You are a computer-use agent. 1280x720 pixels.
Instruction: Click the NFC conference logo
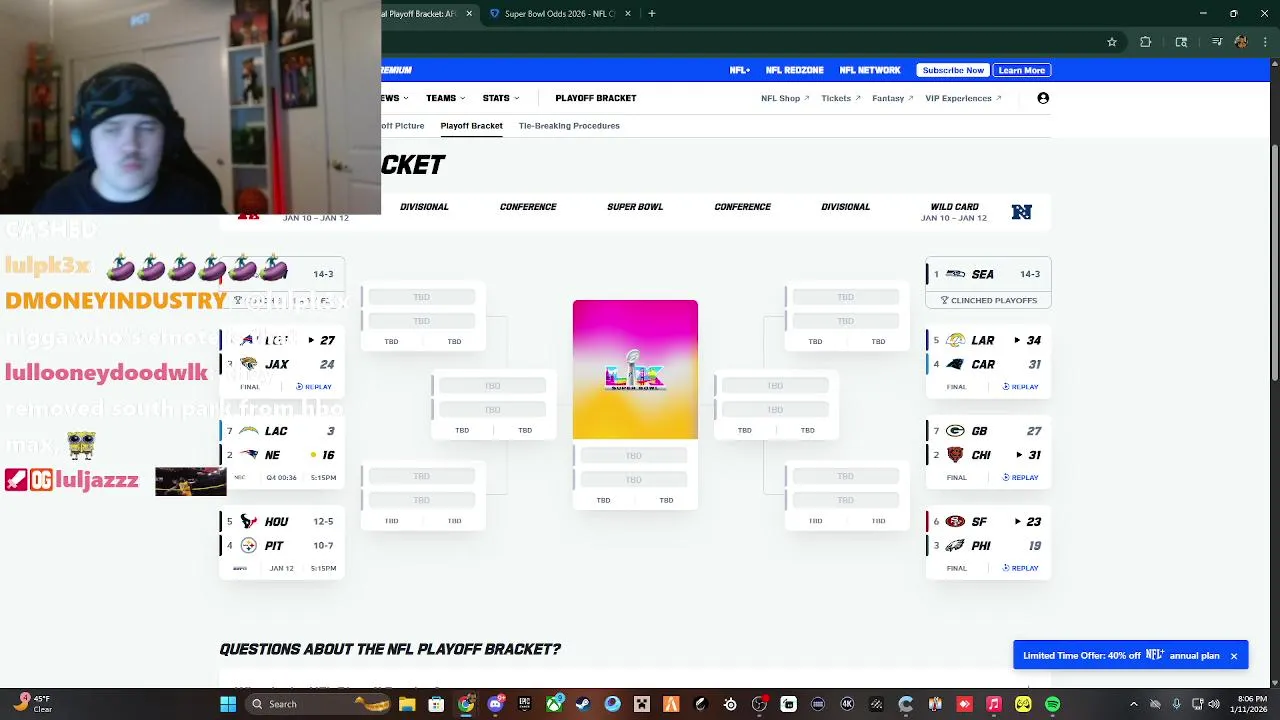(x=1021, y=212)
